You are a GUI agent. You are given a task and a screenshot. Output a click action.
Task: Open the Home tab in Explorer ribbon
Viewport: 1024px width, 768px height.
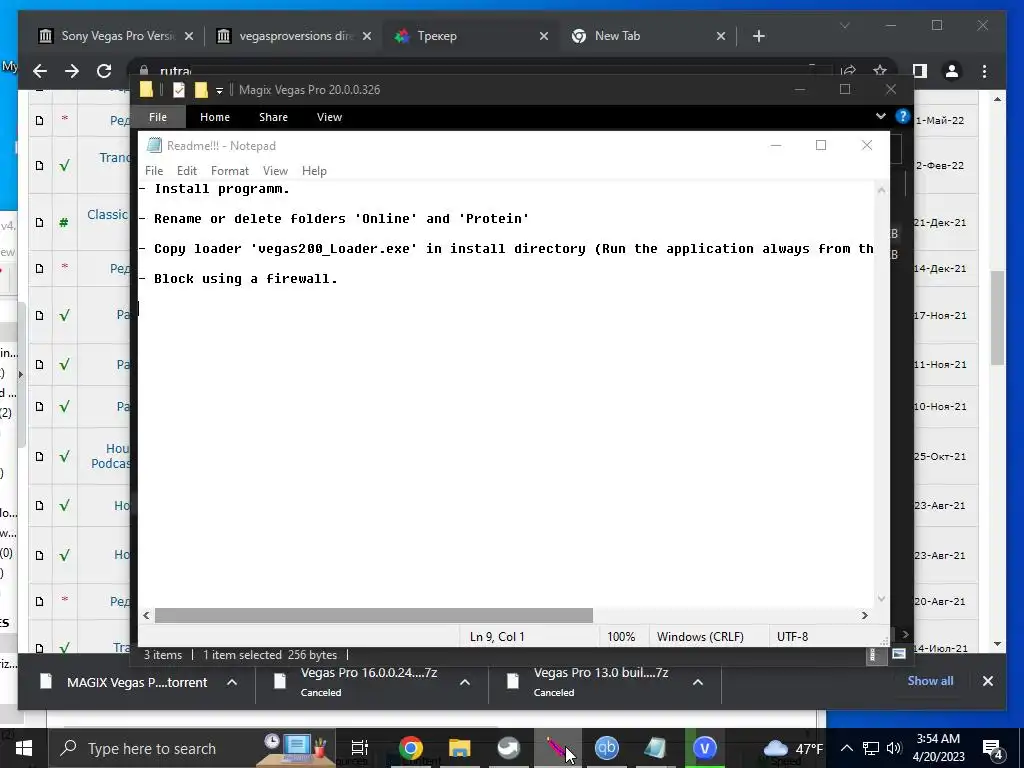(x=215, y=117)
